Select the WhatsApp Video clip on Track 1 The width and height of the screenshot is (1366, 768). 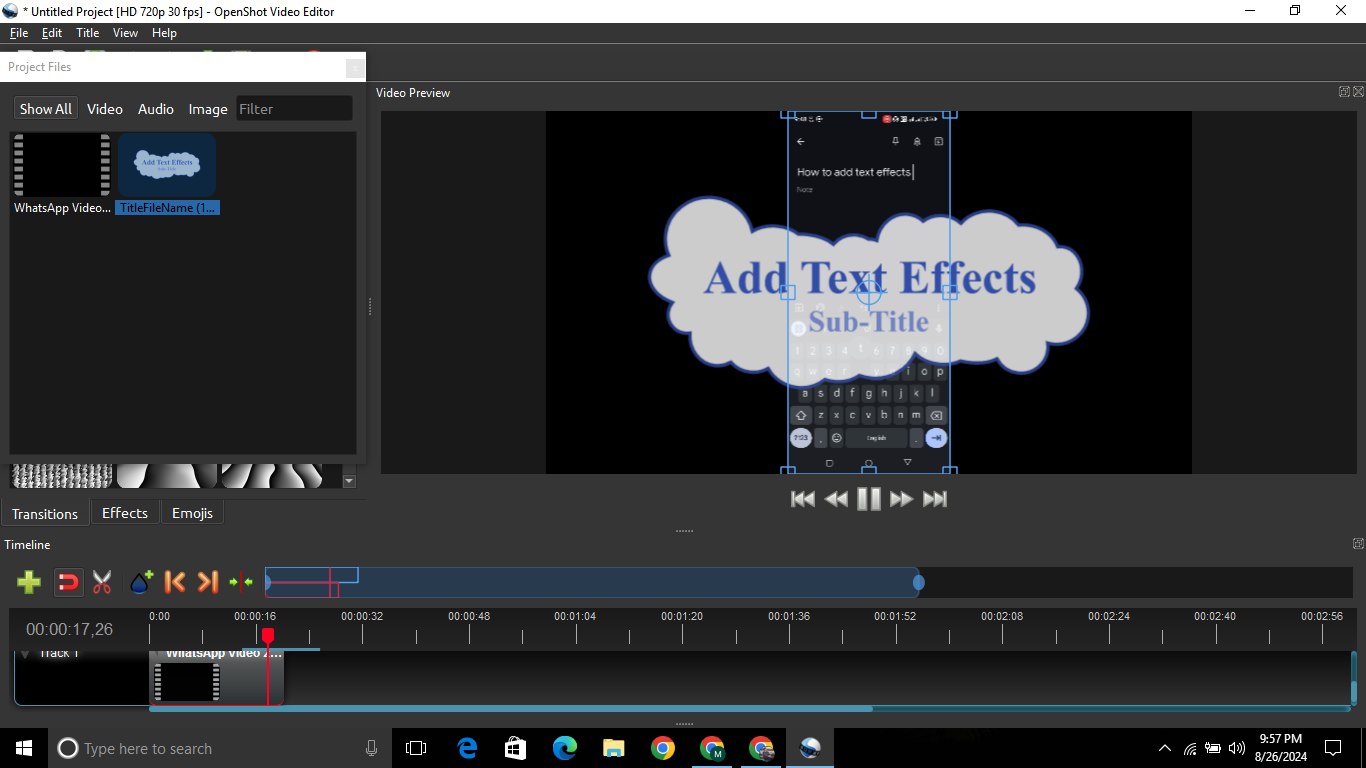click(x=217, y=678)
